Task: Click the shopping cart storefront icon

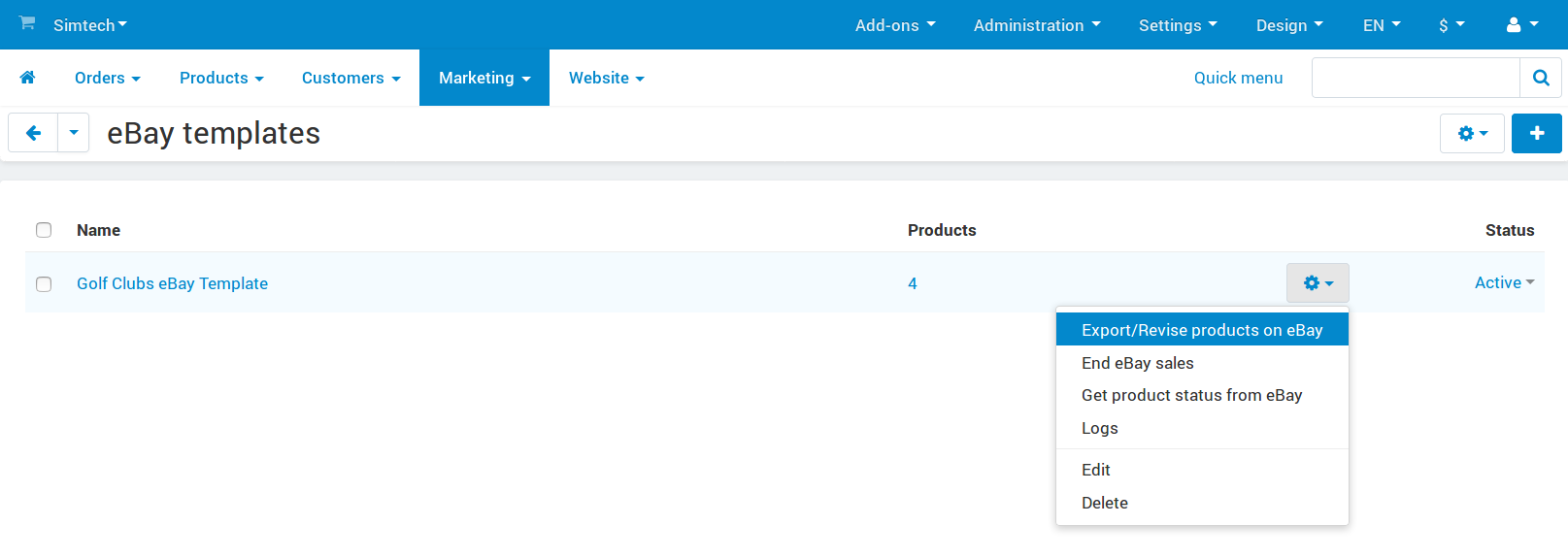Action: click(27, 23)
